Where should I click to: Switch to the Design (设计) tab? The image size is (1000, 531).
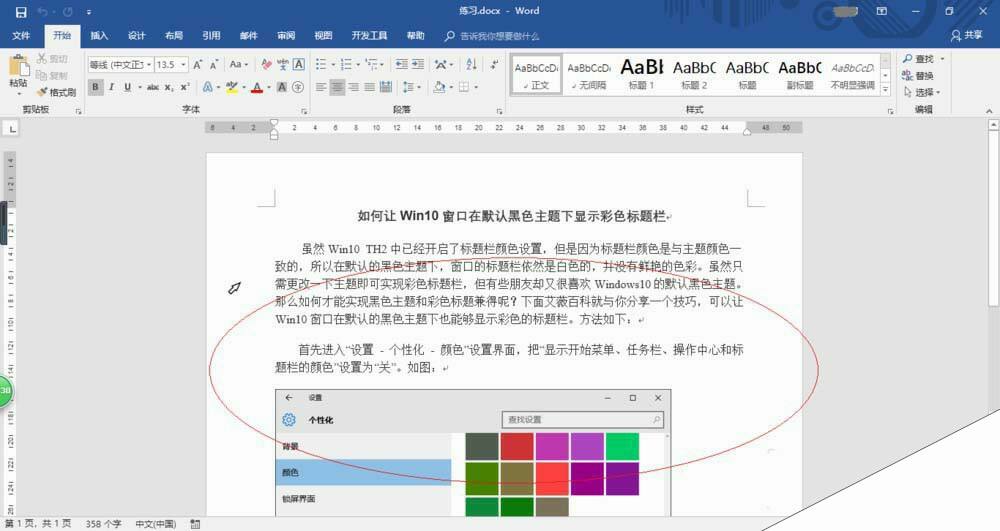click(x=136, y=36)
